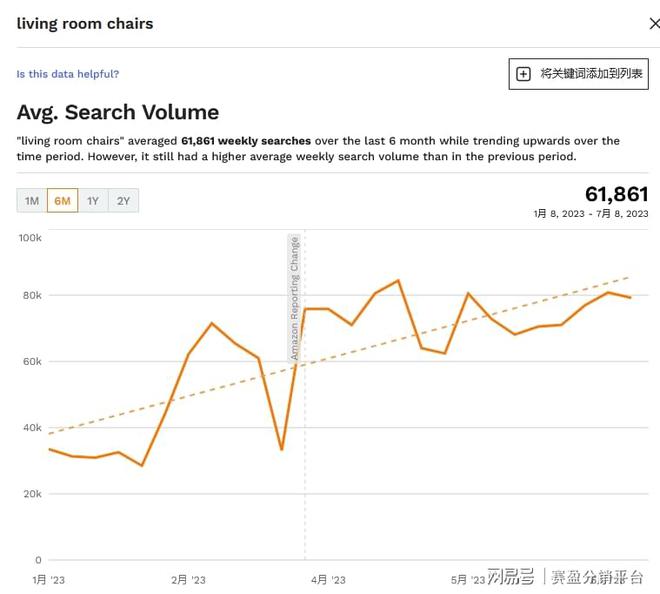Click the 100k y-axis label
The height and width of the screenshot is (594, 660).
[x=30, y=238]
